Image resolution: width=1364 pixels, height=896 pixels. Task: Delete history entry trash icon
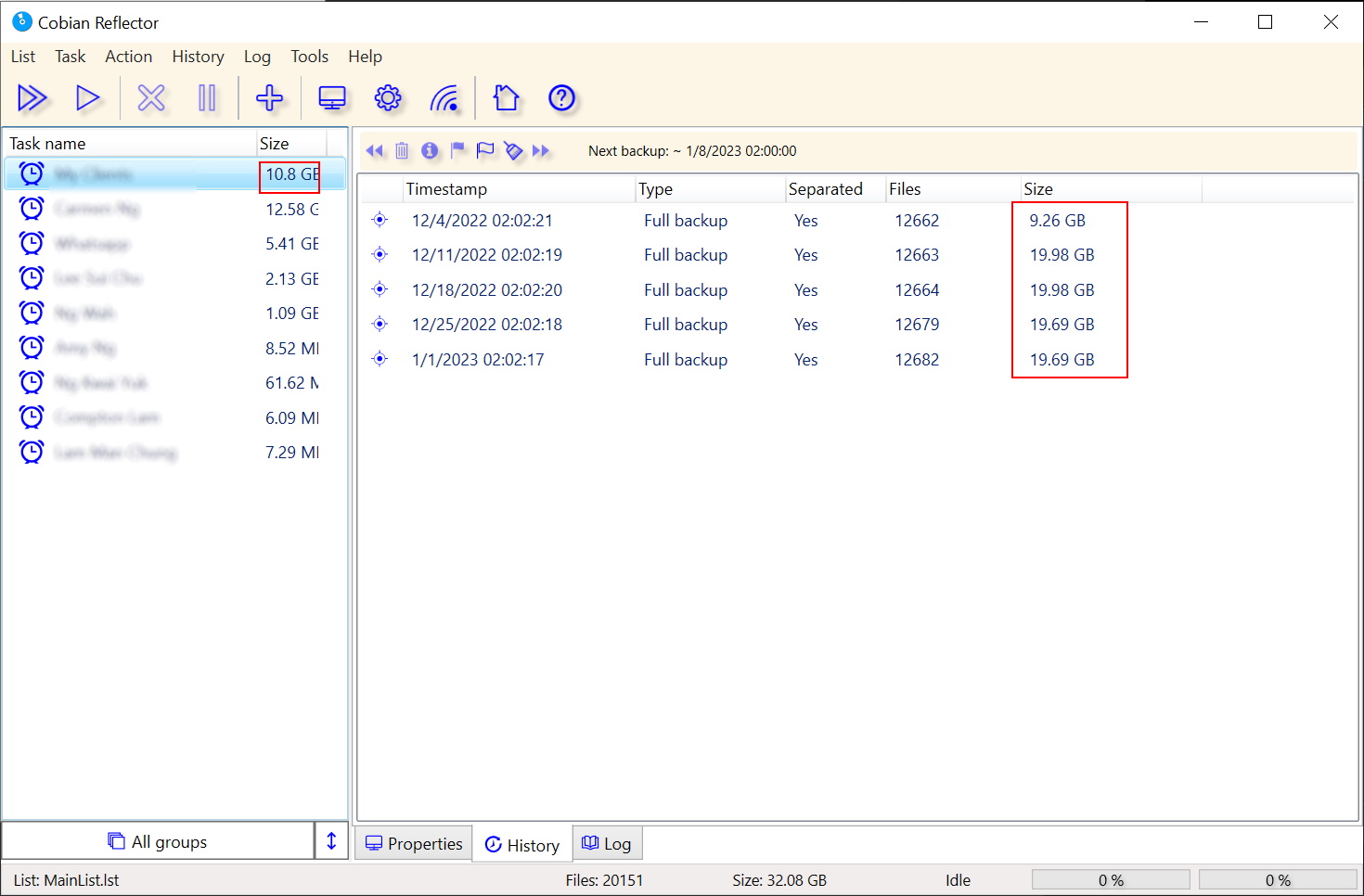tap(402, 150)
